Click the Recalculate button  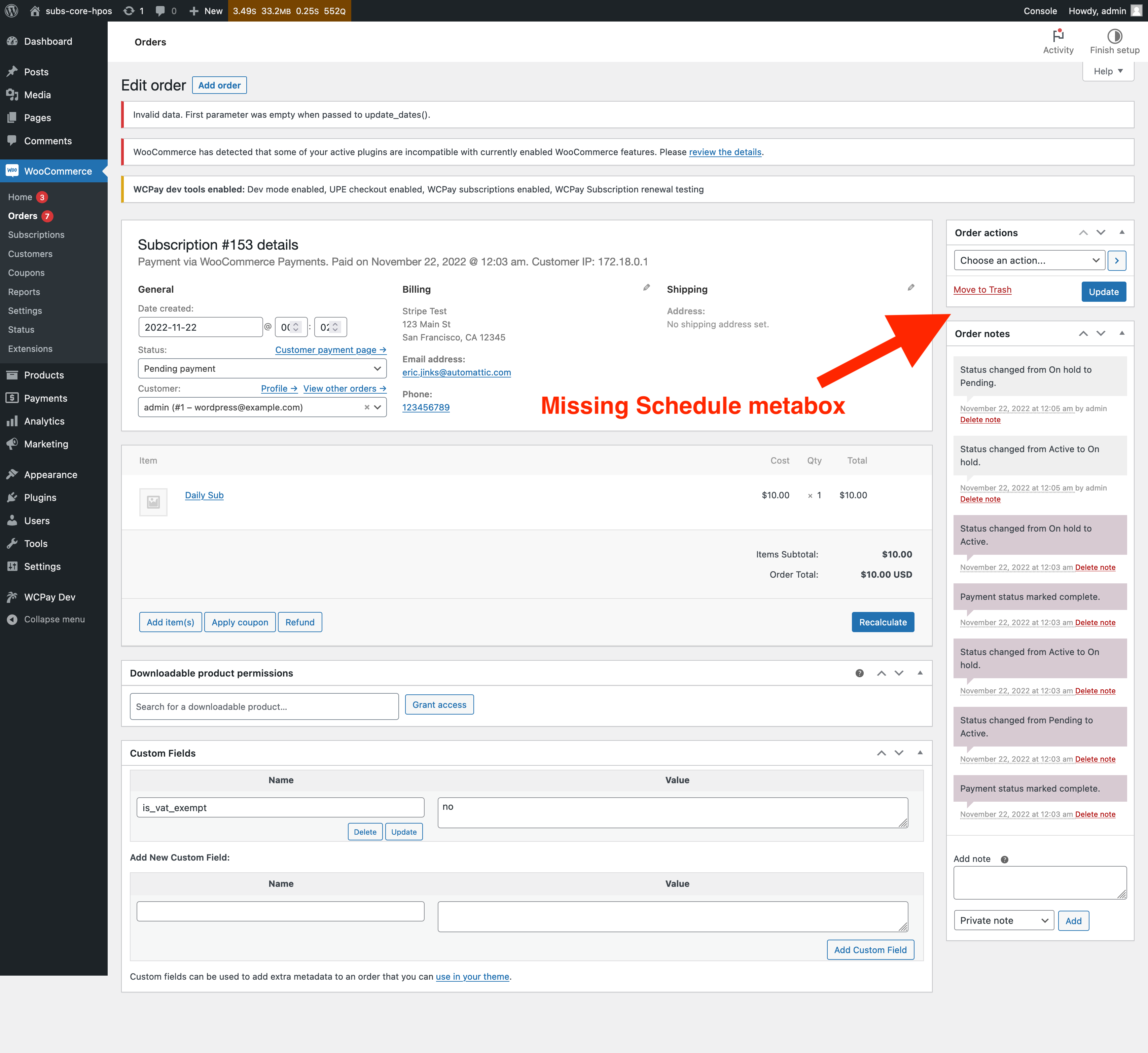click(883, 622)
